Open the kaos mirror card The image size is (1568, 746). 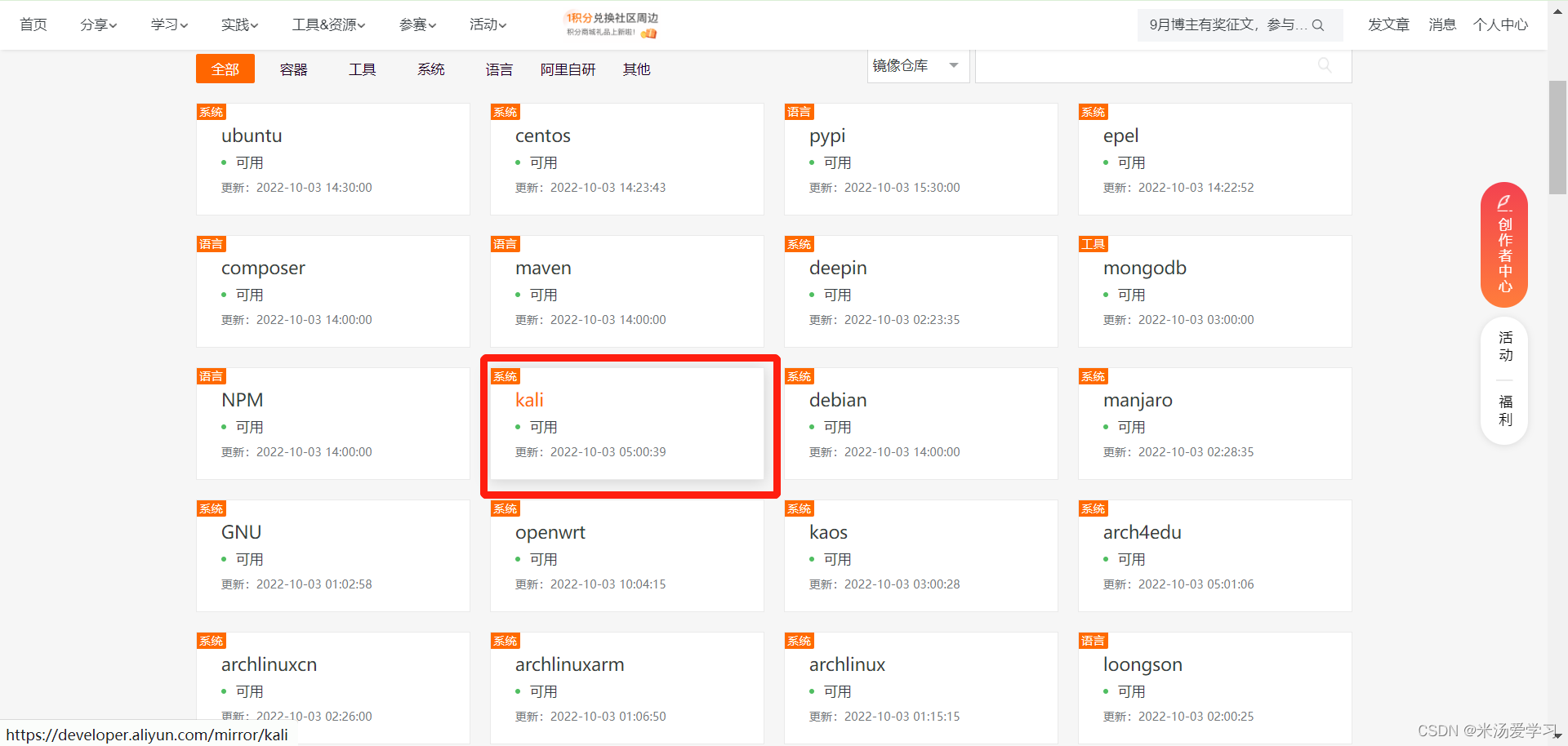click(921, 556)
